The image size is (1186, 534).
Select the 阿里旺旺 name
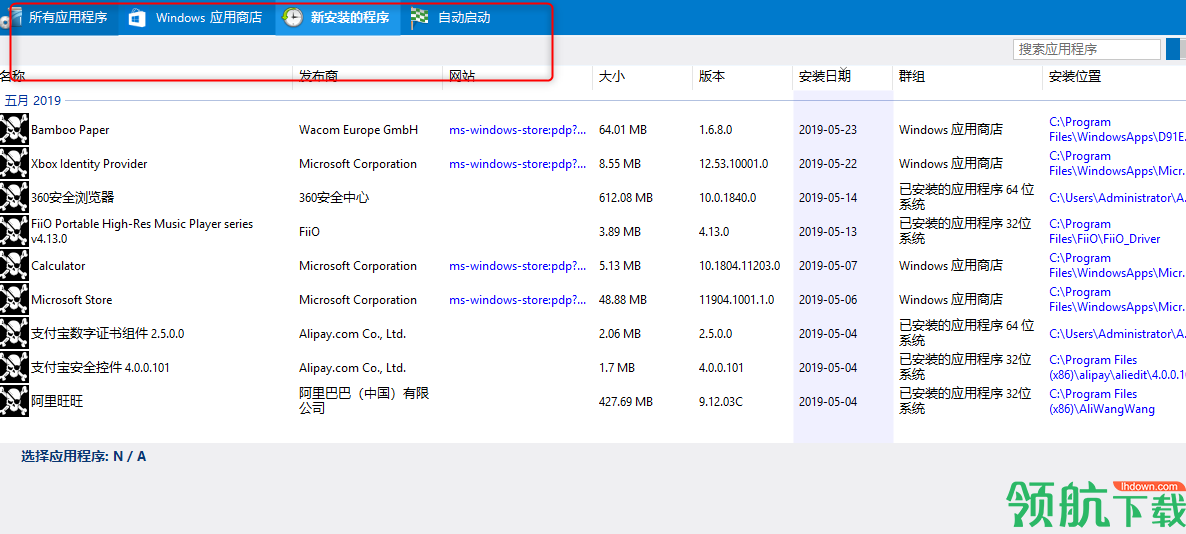tap(57, 402)
